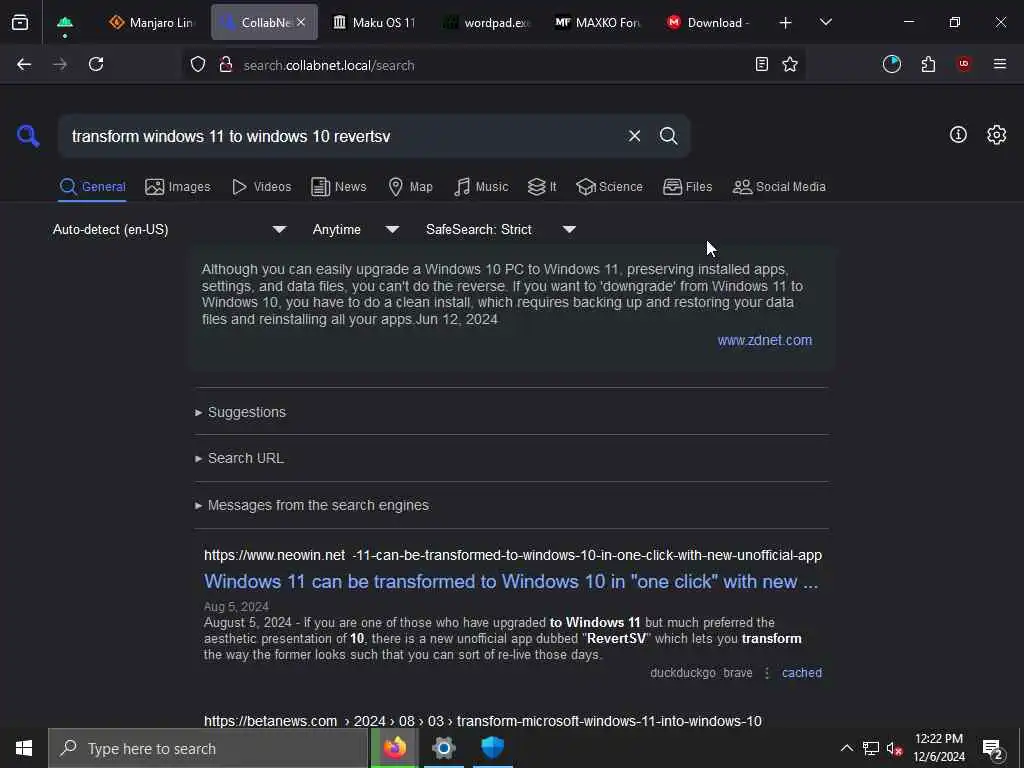This screenshot has width=1024, height=768.
Task: Open Firefox application menu
Action: pyautogui.click(x=1000, y=64)
